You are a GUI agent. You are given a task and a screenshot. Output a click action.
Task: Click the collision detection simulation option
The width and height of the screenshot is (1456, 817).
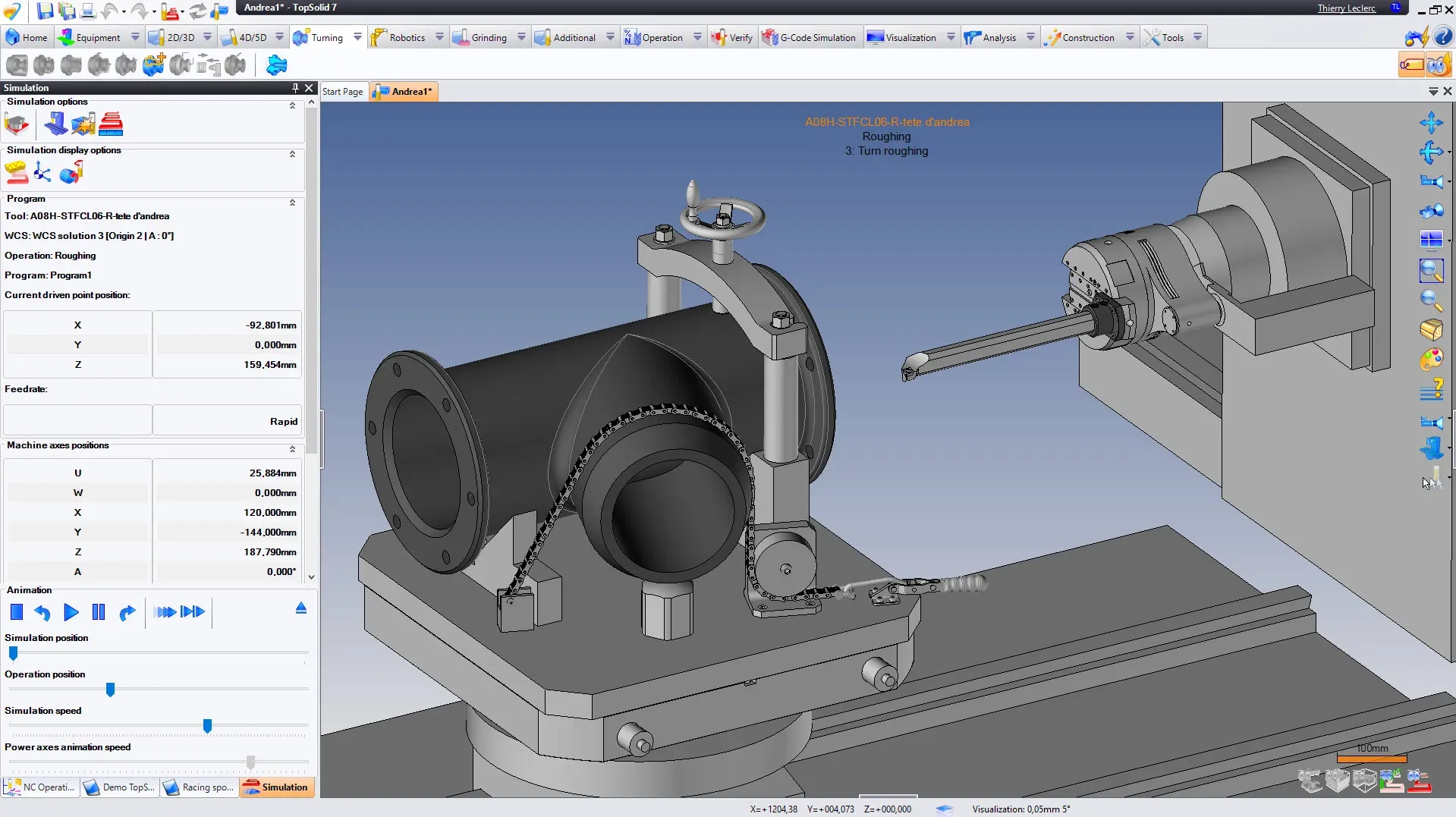tap(83, 124)
